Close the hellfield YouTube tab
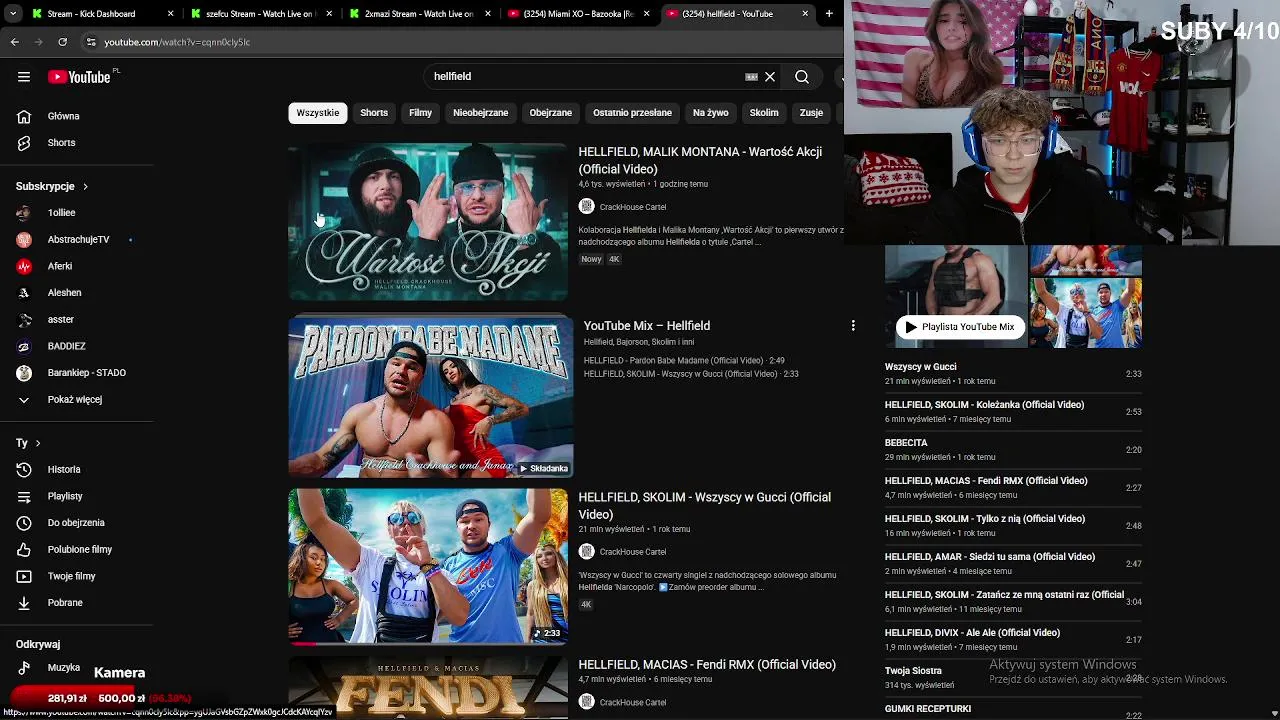Image resolution: width=1280 pixels, height=720 pixels. click(805, 14)
